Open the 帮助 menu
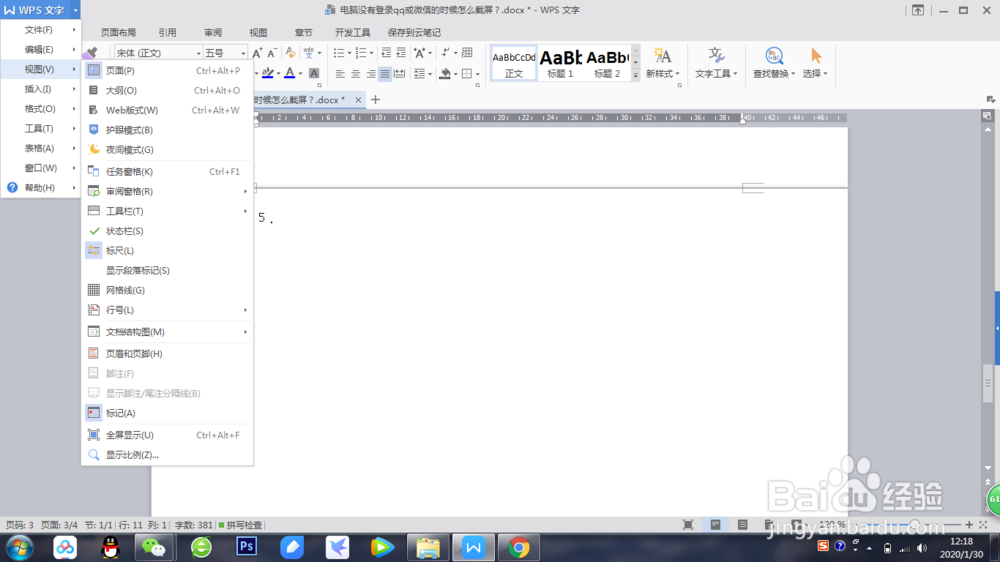The height and width of the screenshot is (562, 1000). pyautogui.click(x=41, y=188)
